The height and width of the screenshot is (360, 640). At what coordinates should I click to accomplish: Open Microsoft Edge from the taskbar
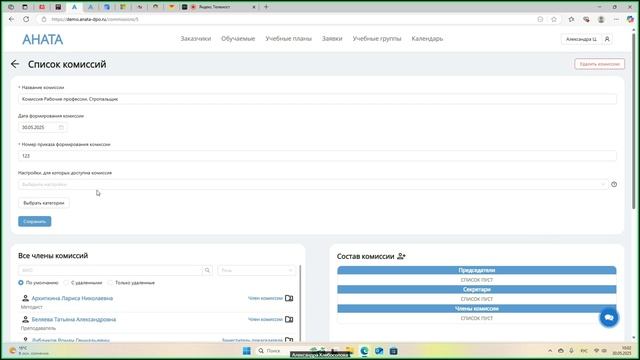[364, 351]
